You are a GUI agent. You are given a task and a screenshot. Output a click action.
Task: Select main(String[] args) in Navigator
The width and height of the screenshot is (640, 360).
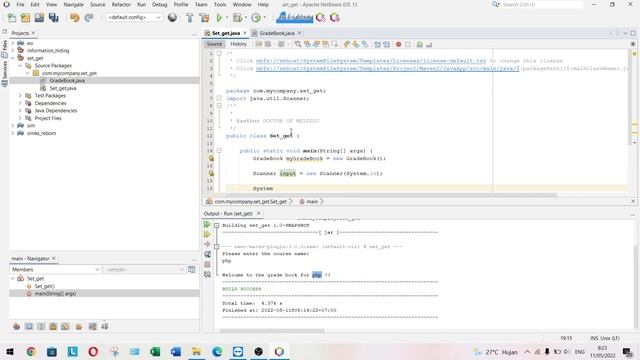[55, 293]
